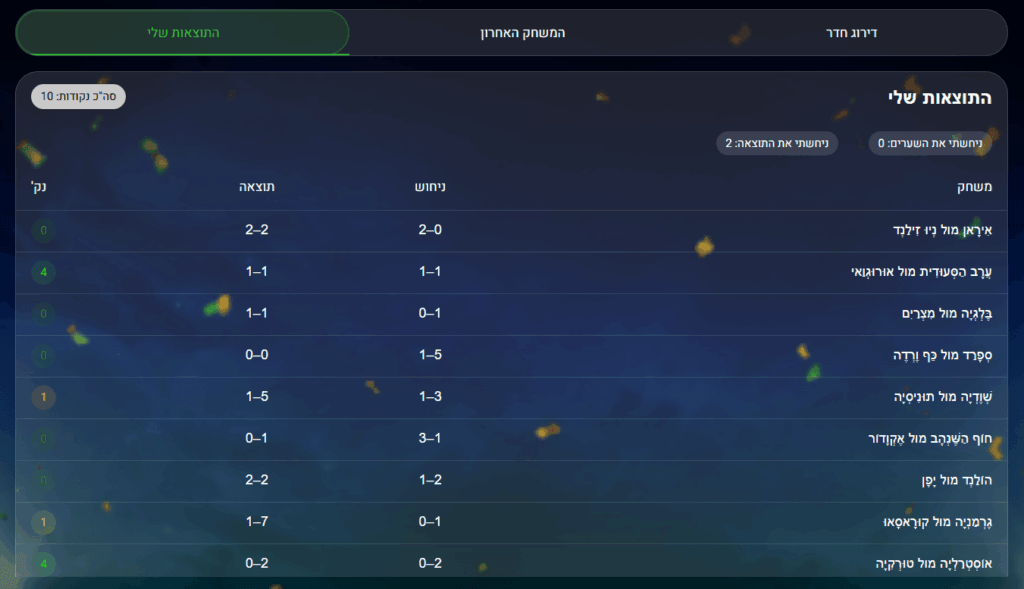Click the 4 points badge for Saudi Arabia match

[x=44, y=272]
